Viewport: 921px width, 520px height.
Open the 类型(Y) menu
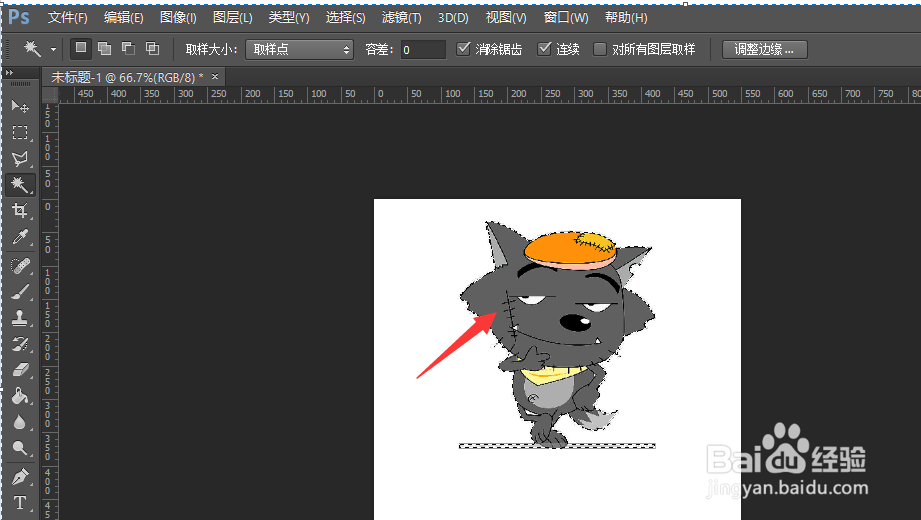coord(288,18)
